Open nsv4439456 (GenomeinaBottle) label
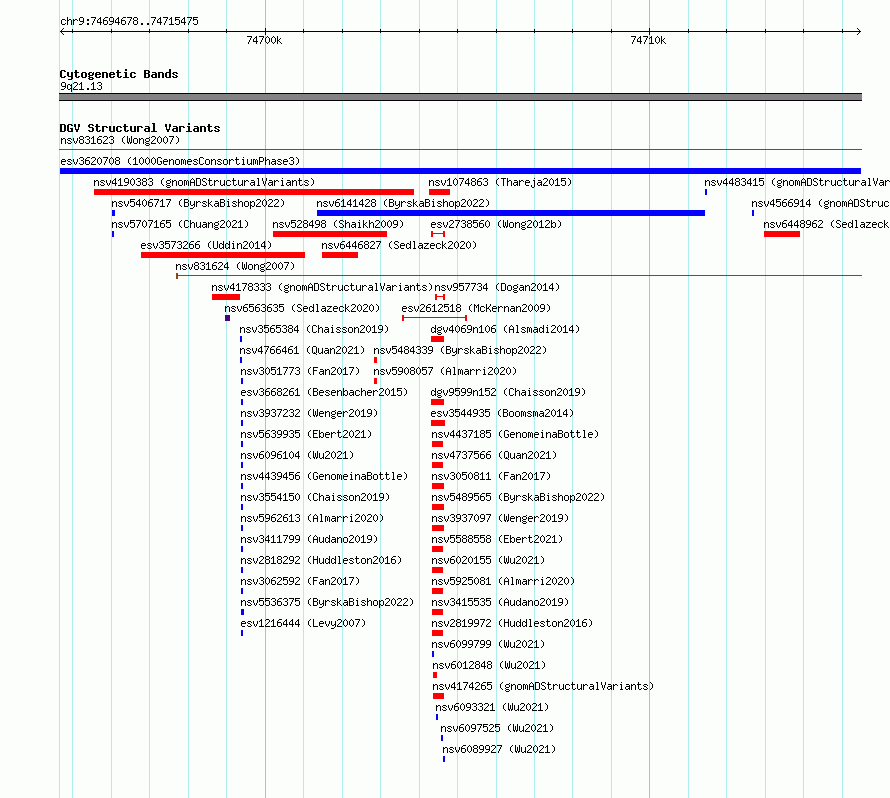This screenshot has height=798, width=890. tap(324, 476)
